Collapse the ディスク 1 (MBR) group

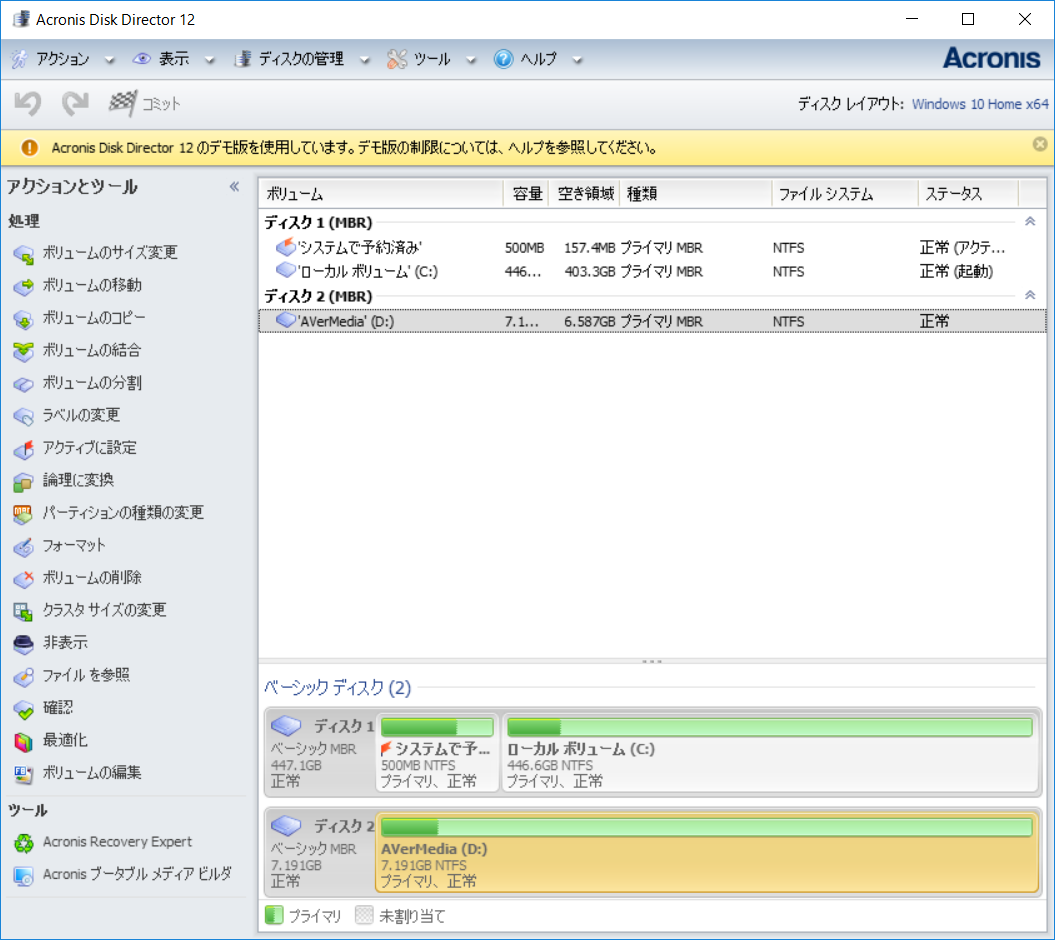tap(1030, 221)
